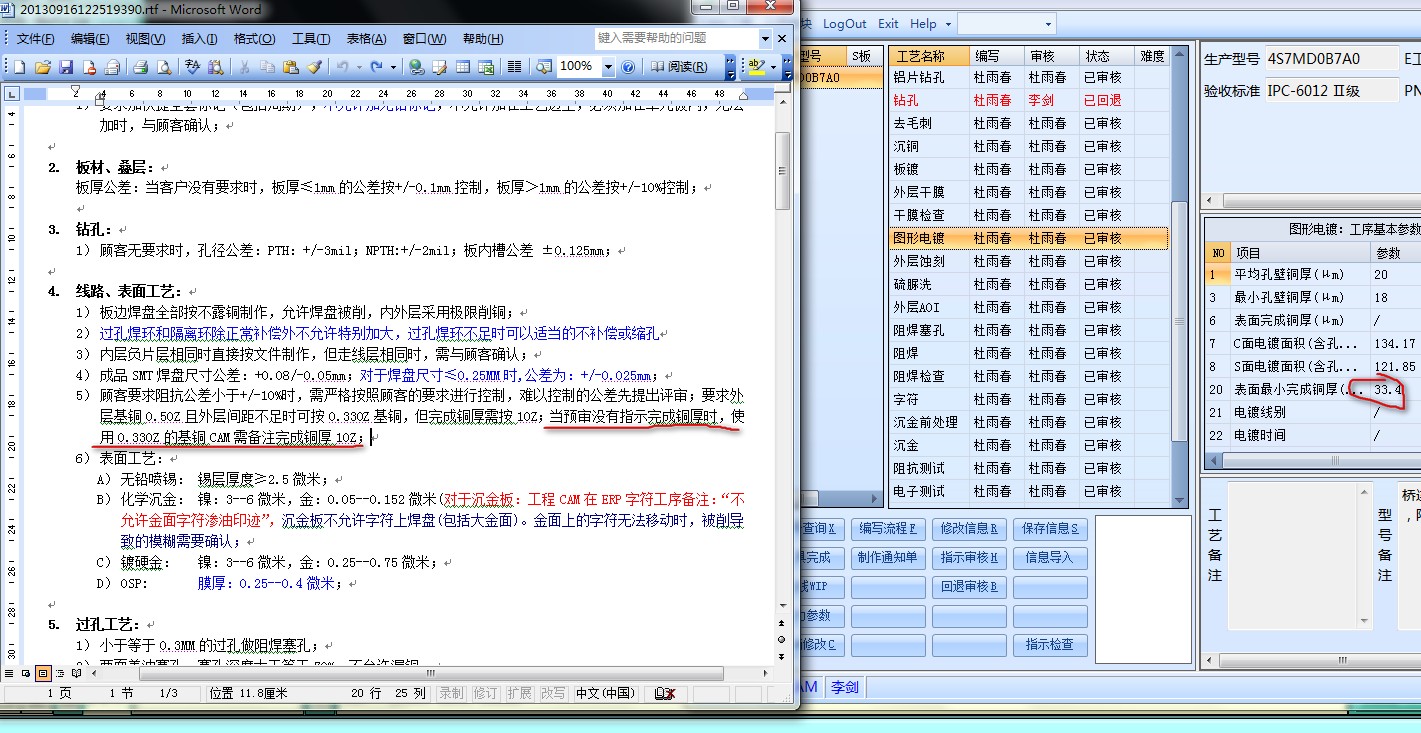Click the Cut scissors icon

point(244,67)
